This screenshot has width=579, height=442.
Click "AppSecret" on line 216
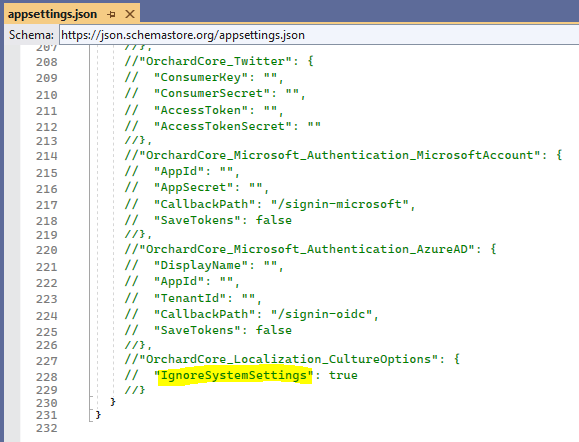click(193, 187)
